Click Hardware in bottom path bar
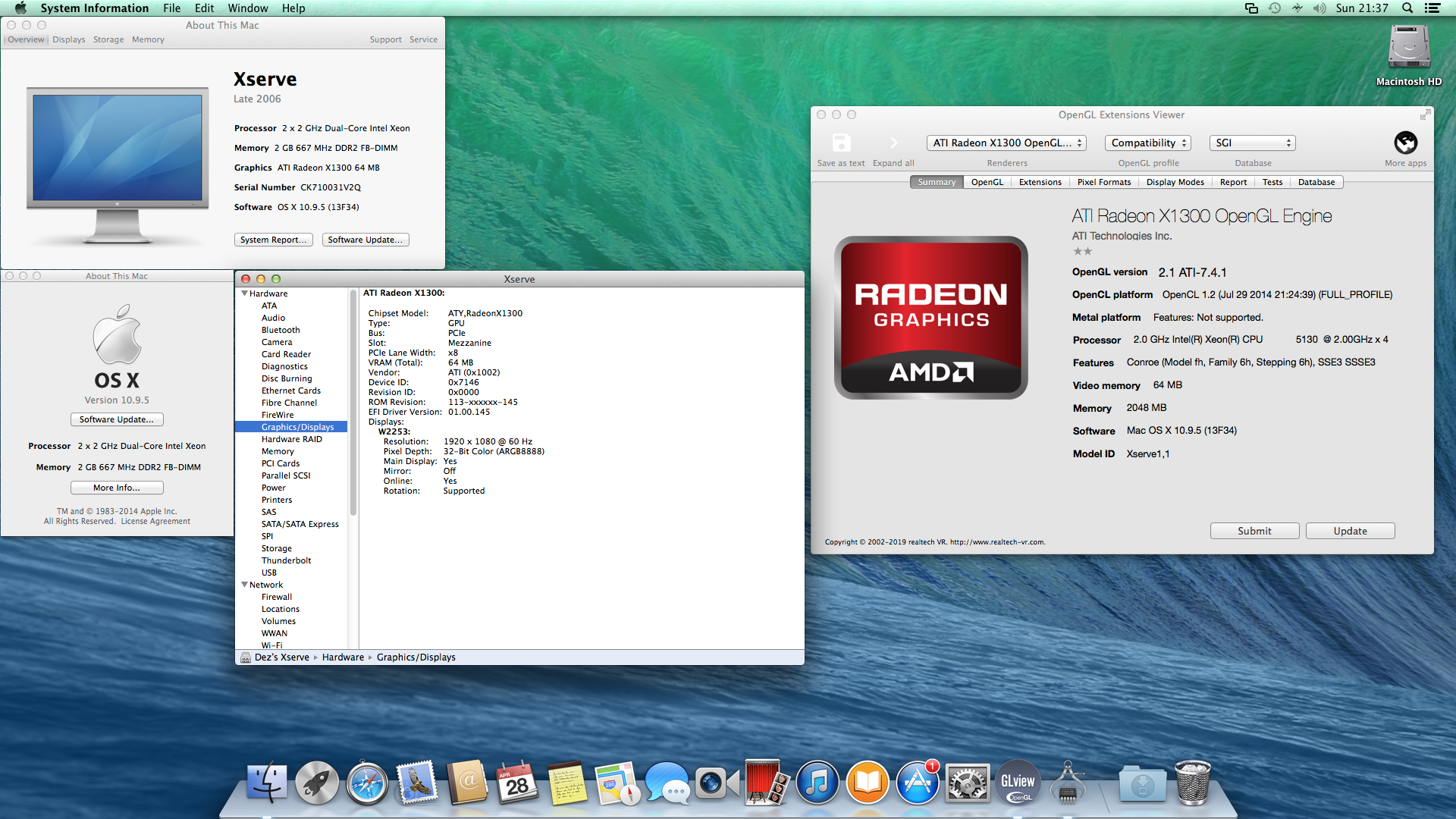This screenshot has height=819, width=1456. pos(343,657)
